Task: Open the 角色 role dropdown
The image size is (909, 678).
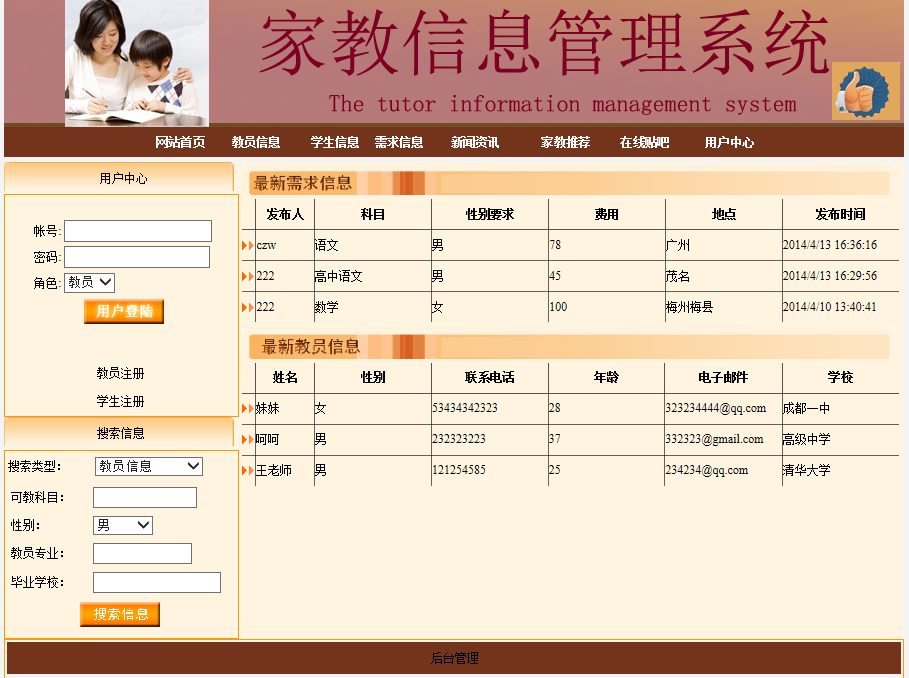Action: [90, 283]
